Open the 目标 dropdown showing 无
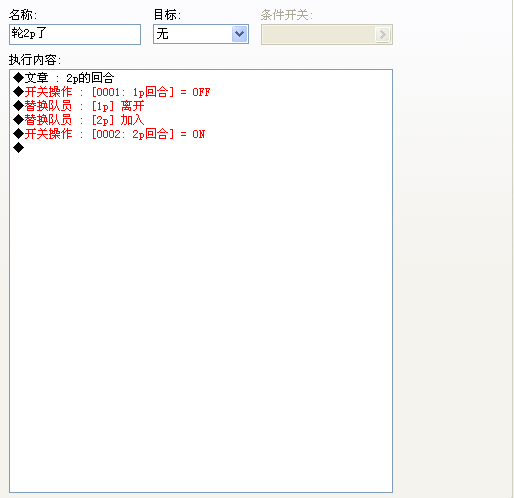Image resolution: width=514 pixels, height=498 pixels. coord(201,34)
